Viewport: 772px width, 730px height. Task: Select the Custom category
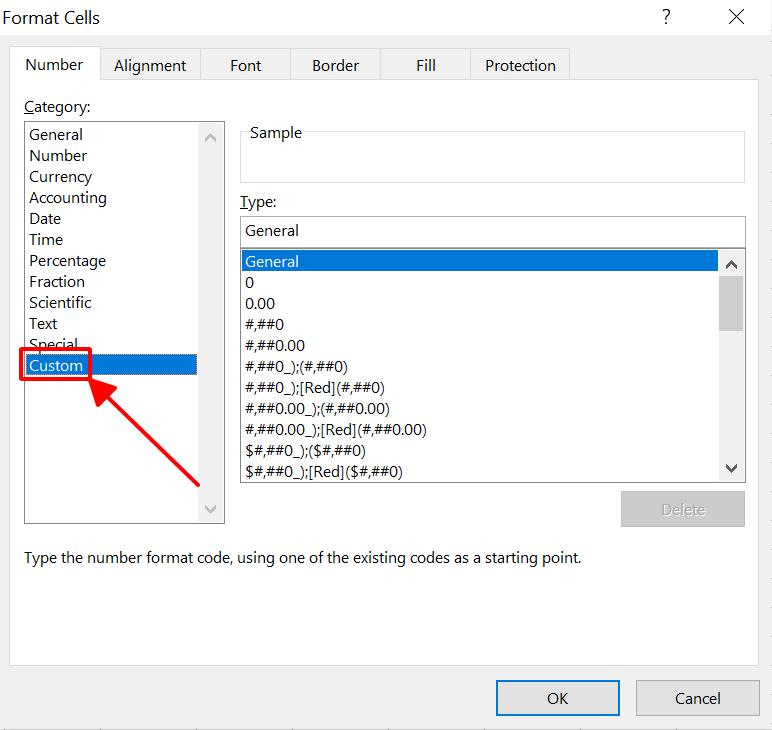[56, 366]
